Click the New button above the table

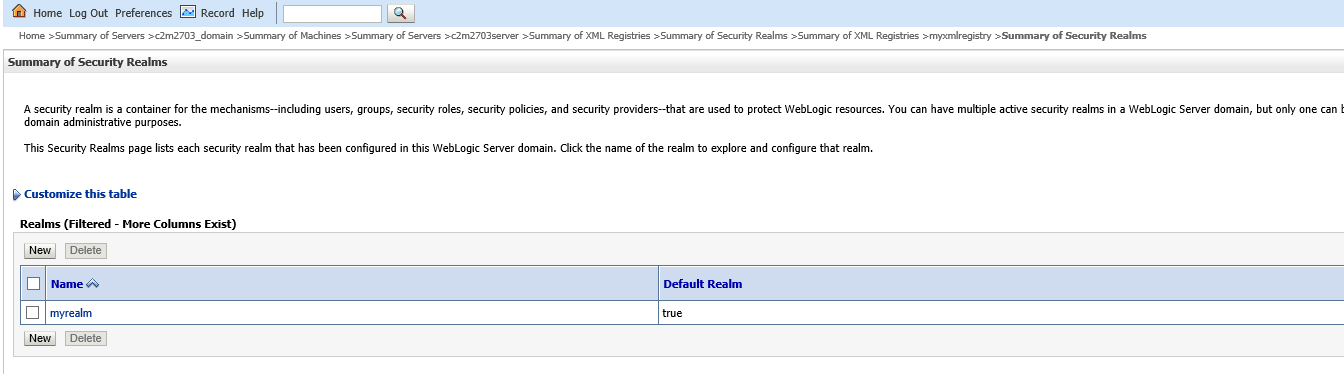pos(40,250)
